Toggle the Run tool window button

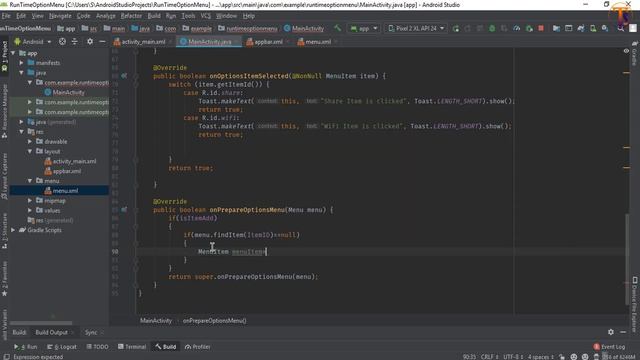click(x=26, y=347)
